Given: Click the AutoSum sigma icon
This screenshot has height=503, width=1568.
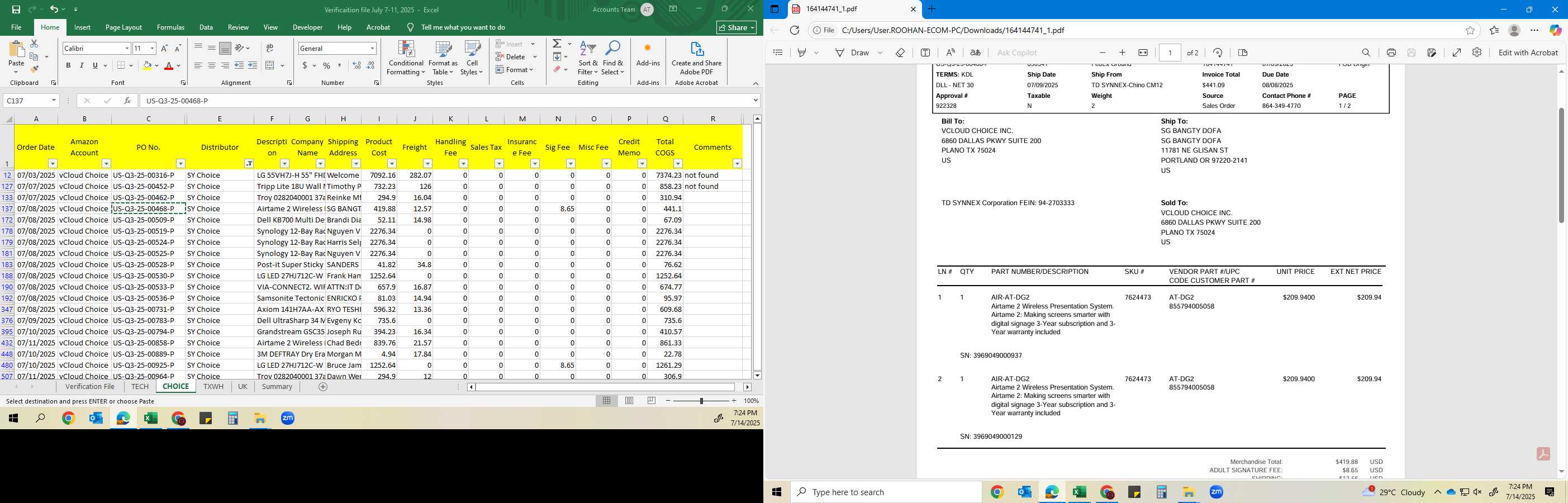Looking at the screenshot, I should [557, 44].
